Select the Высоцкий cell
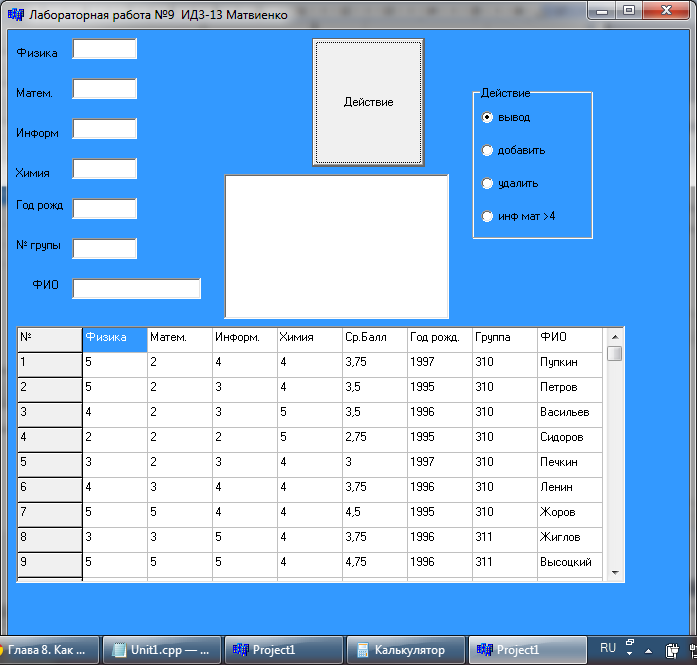Screen dimensions: 697x665 [569, 565]
